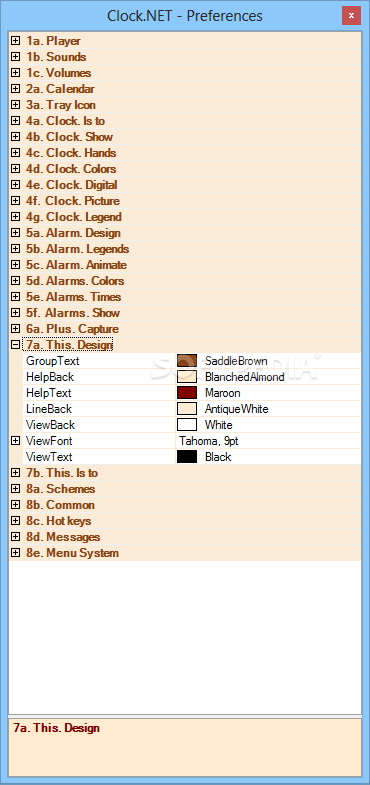This screenshot has width=370, height=785.
Task: Expand the 8a. Schemes category
Action: [16, 489]
